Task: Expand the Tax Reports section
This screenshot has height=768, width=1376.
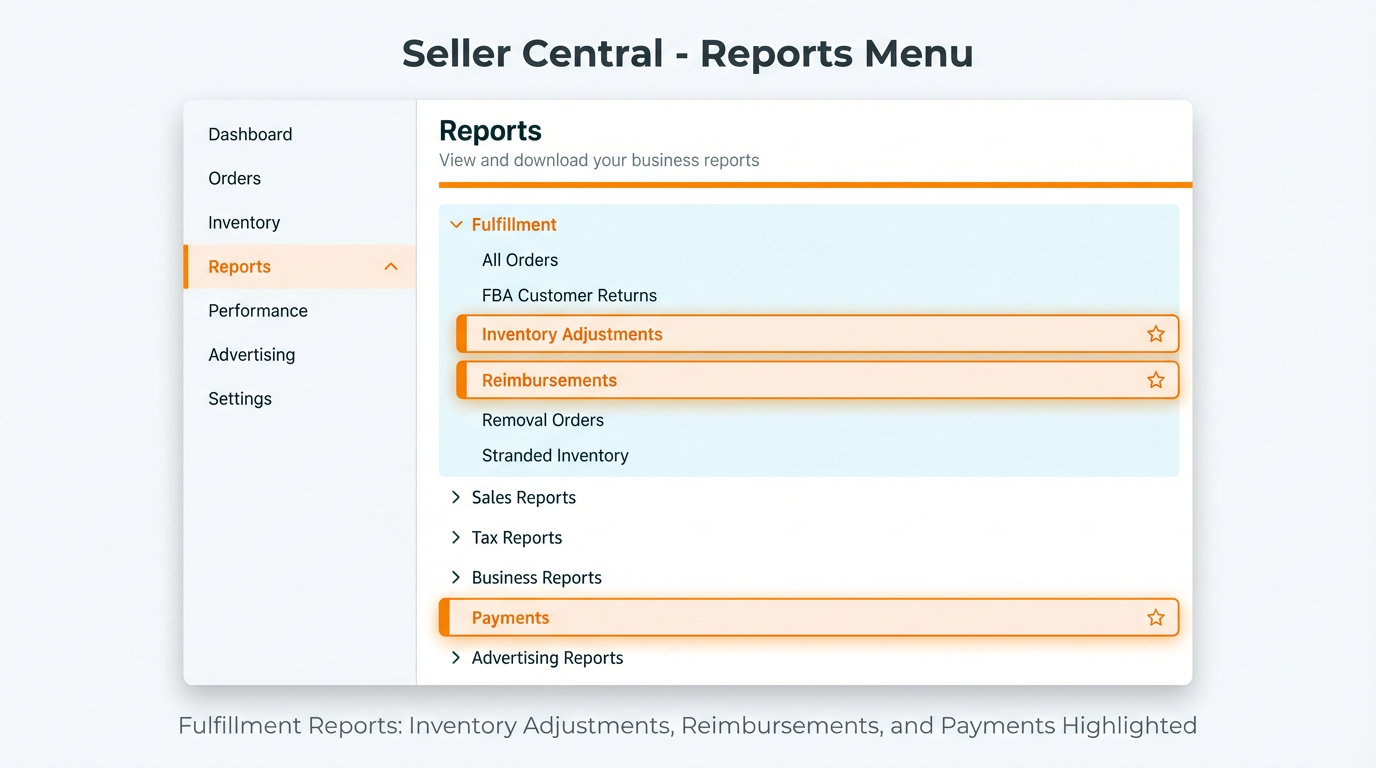Action: coord(456,537)
